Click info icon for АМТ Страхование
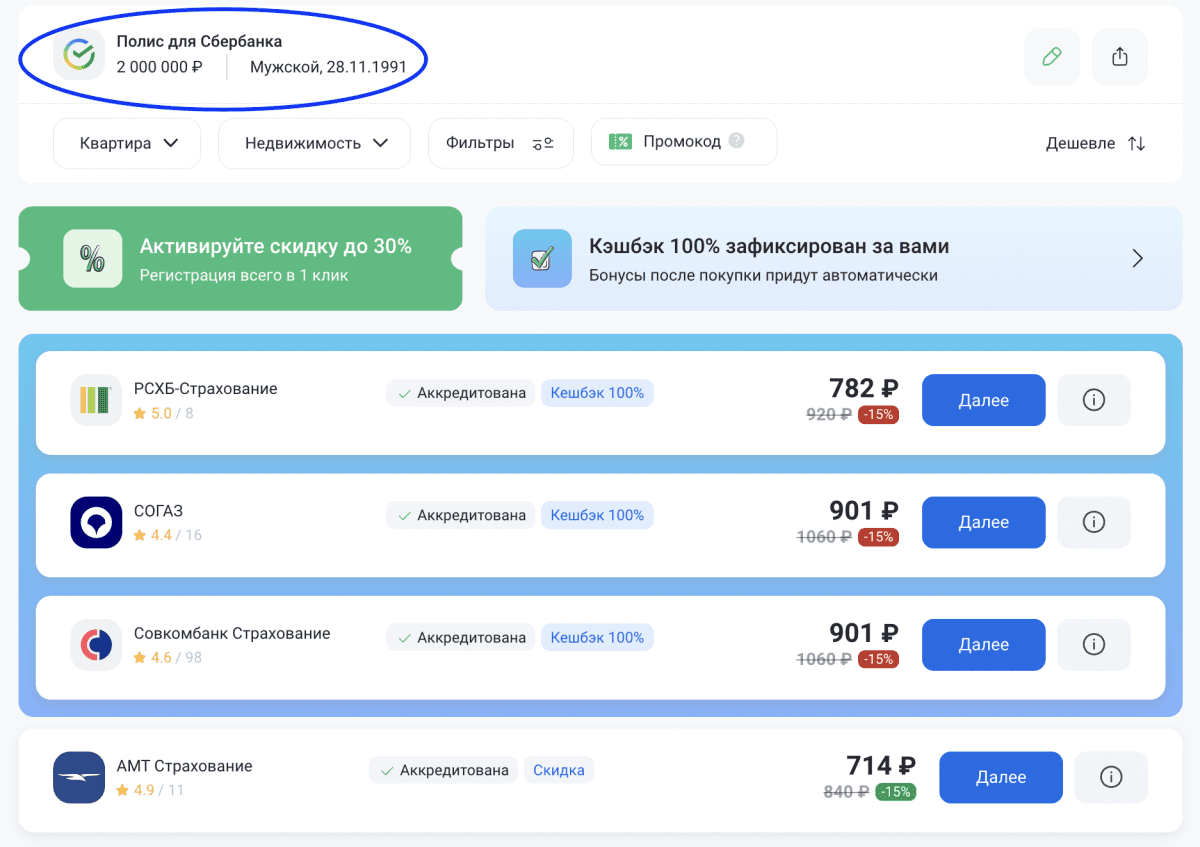Screen dimensions: 1200x847 click(1110, 777)
